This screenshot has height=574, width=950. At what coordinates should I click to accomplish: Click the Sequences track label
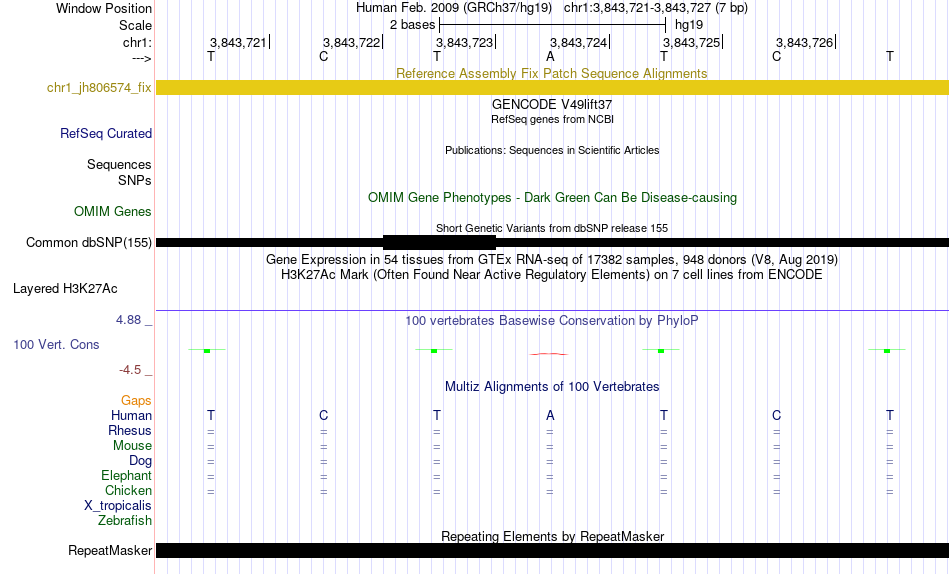[x=119, y=164]
